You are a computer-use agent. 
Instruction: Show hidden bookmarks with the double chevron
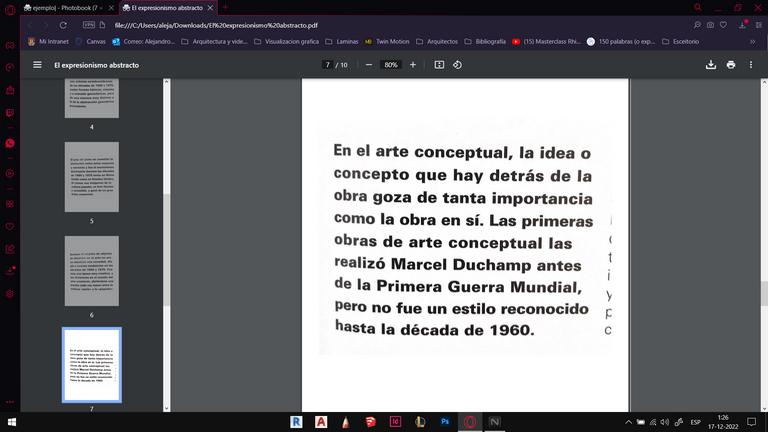click(x=753, y=42)
